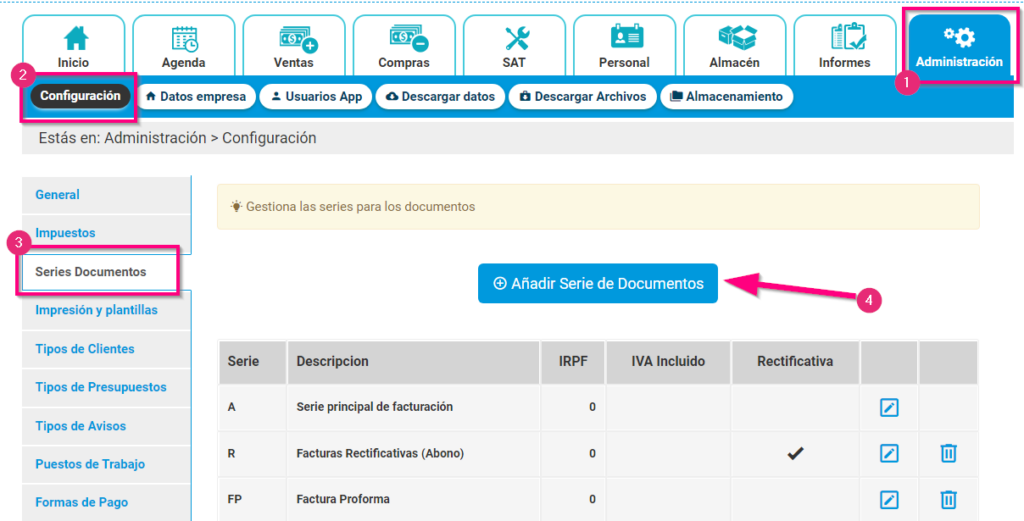Image resolution: width=1024 pixels, height=521 pixels.
Task: Click the Descripcion column header
Action: (413, 362)
